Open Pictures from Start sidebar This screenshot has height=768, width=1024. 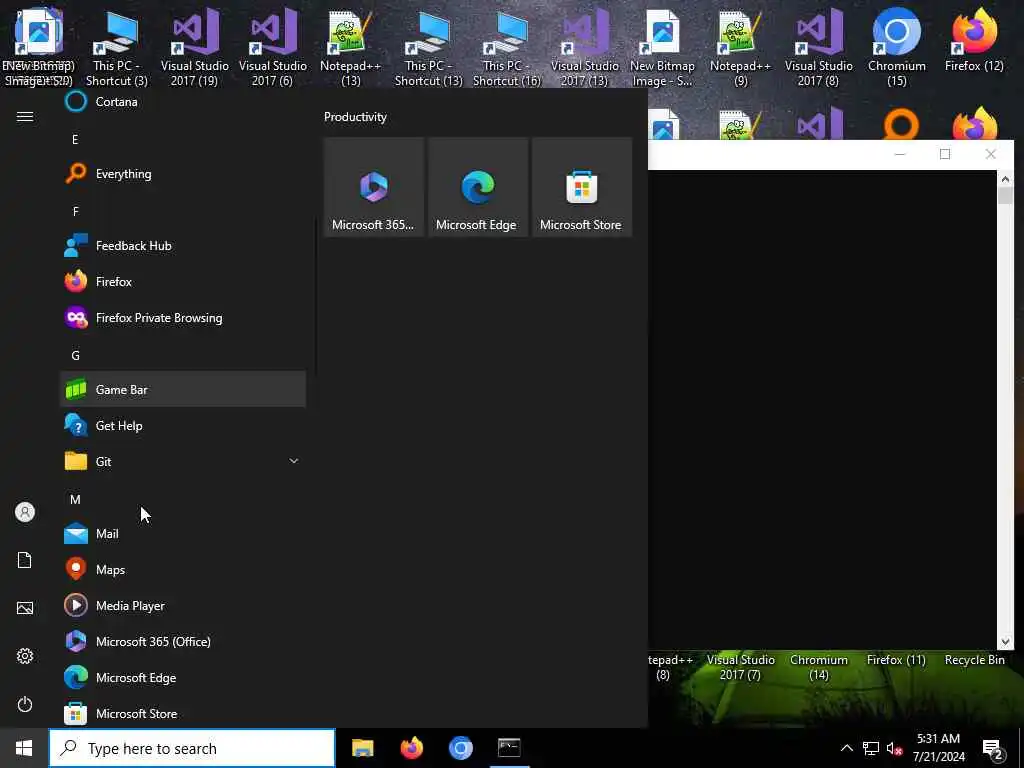pyautogui.click(x=25, y=608)
